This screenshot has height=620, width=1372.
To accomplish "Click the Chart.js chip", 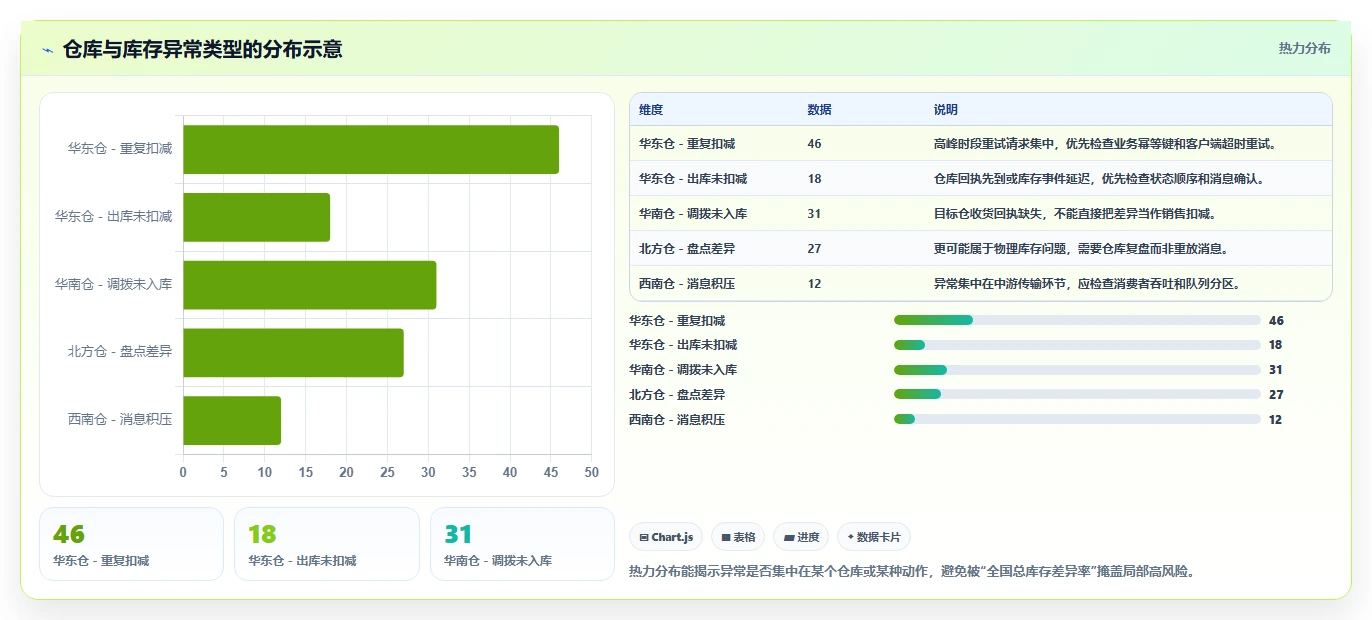I will [x=666, y=537].
